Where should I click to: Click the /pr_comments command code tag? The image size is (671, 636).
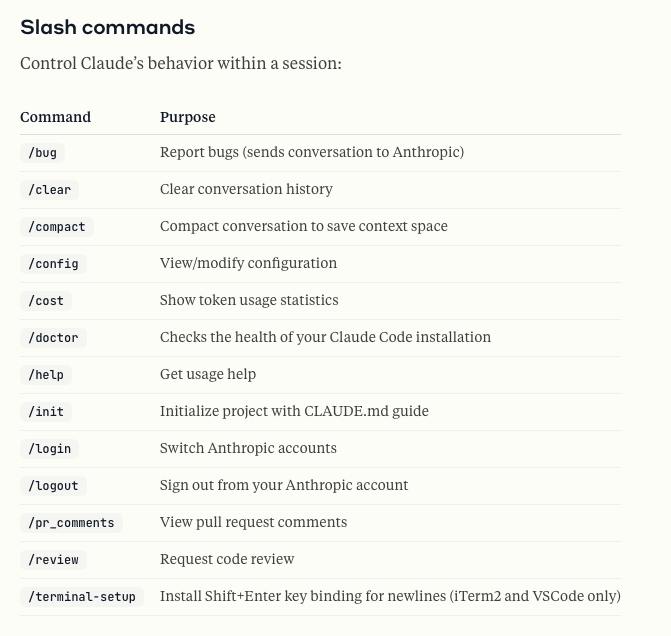(x=71, y=523)
